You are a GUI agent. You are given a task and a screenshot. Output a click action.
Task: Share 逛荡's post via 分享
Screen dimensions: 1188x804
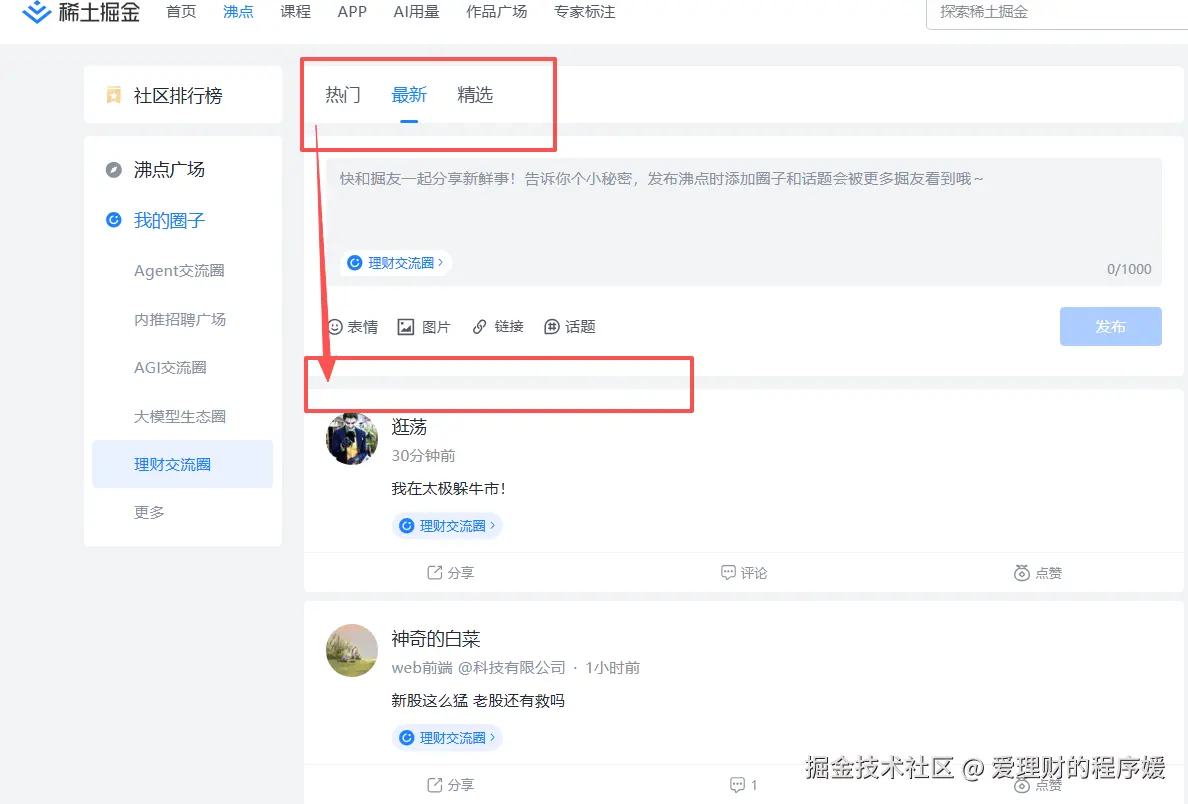450,573
